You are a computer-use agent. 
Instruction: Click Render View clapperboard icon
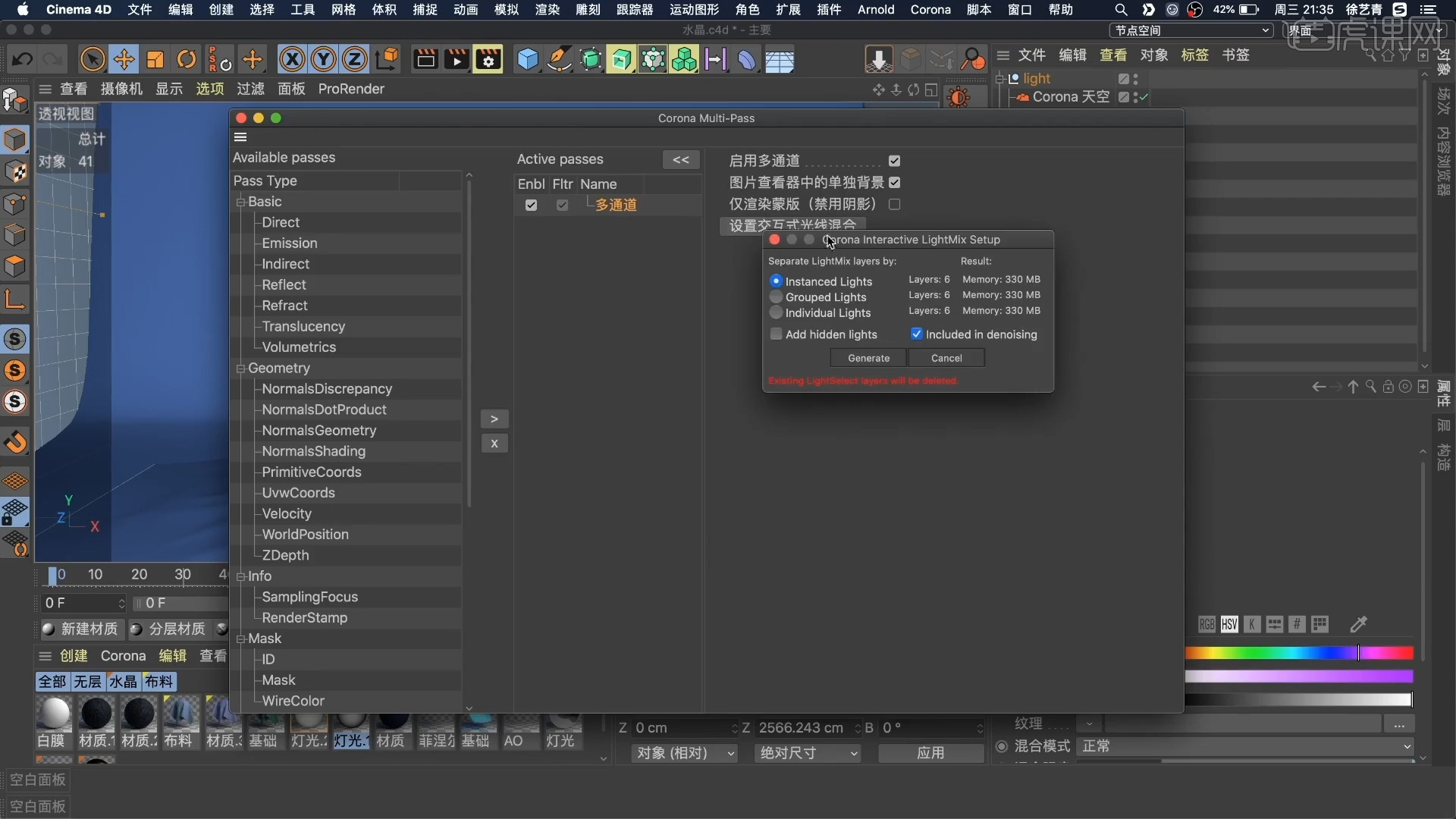(x=425, y=59)
